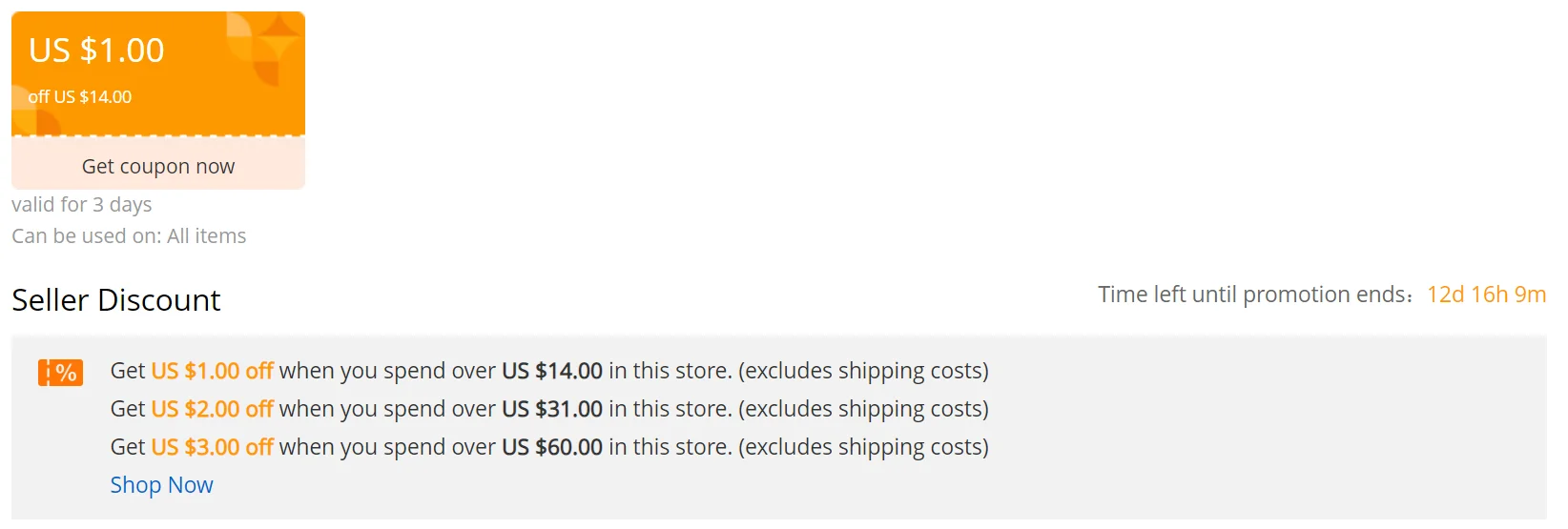Click the bold US $14.00 spend threshold
Screen dimensions: 1568x529
click(x=552, y=371)
